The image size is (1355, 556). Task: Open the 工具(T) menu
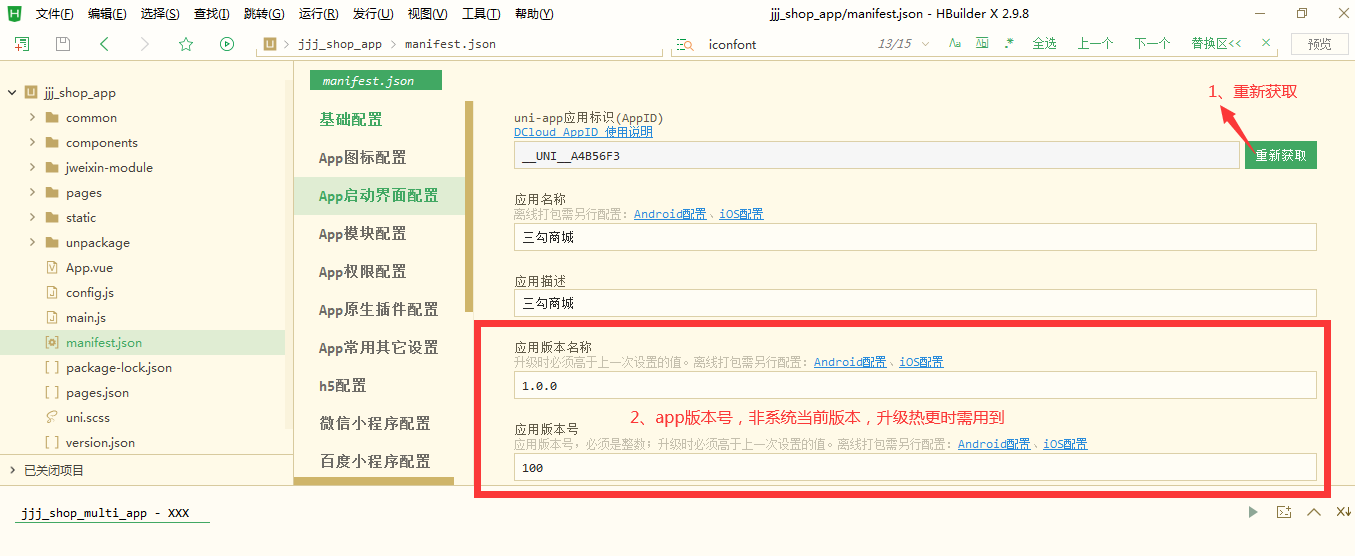(481, 14)
